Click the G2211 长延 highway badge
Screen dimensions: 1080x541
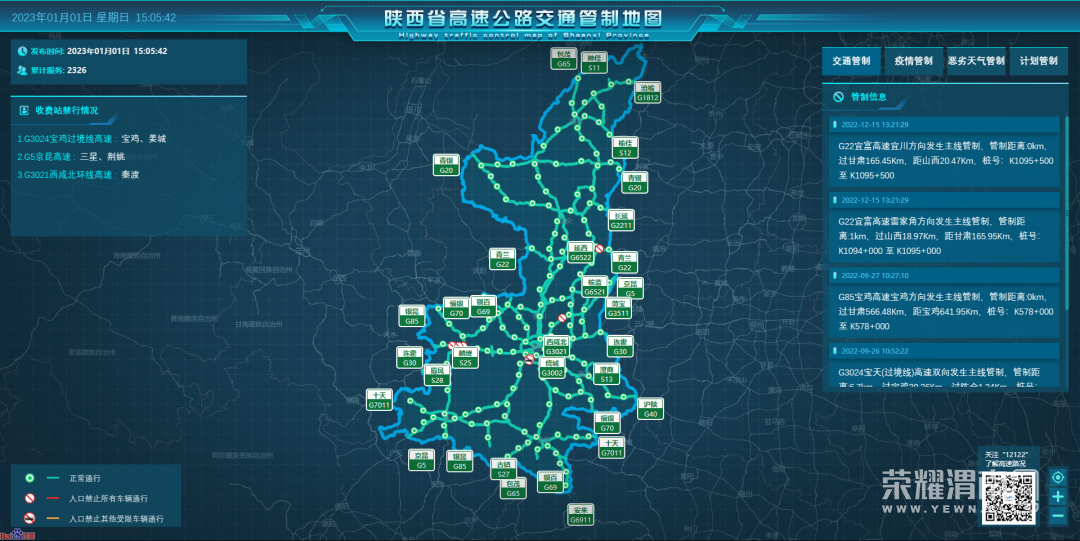(x=622, y=221)
